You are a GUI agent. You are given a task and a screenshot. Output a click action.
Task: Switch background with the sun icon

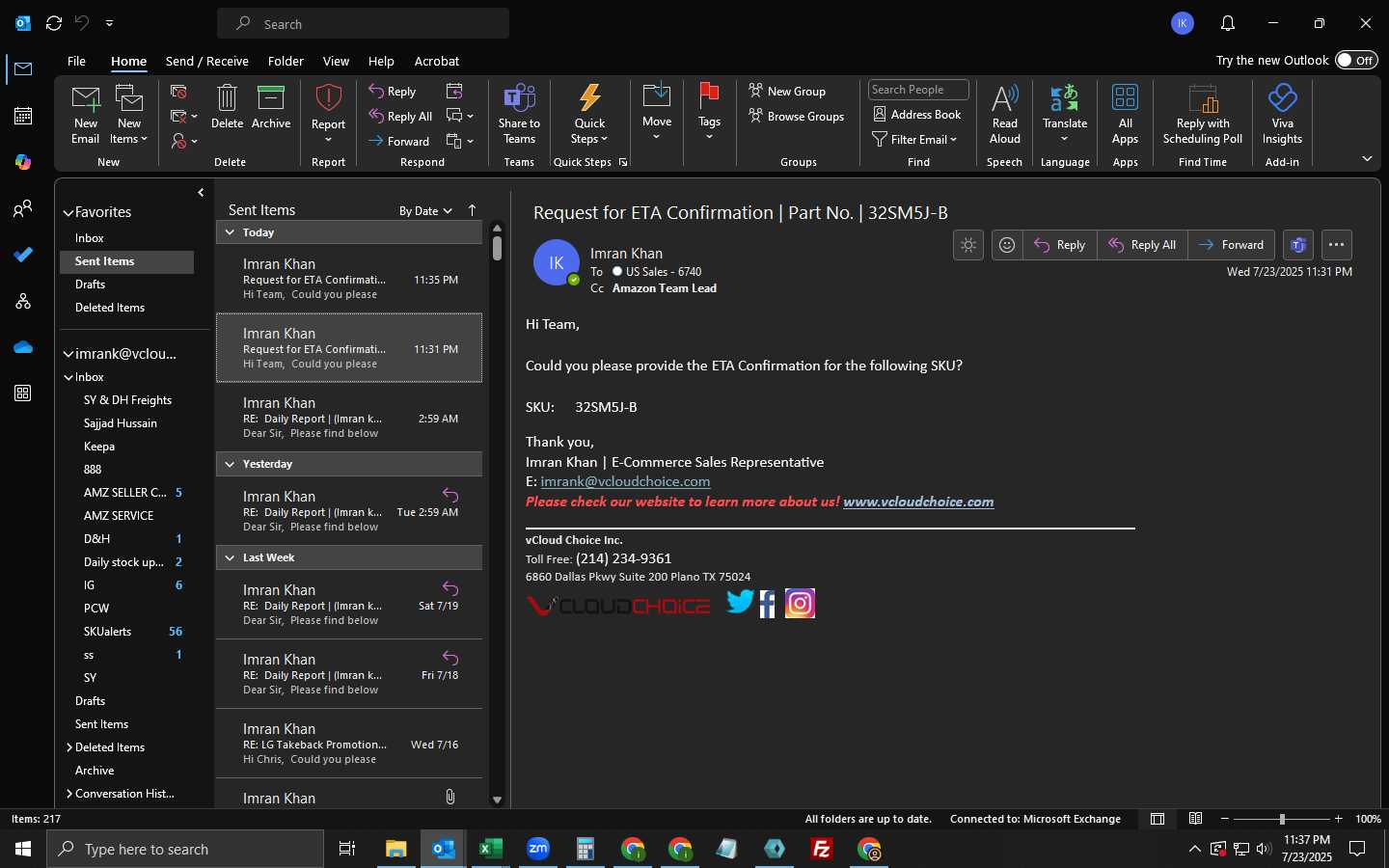(968, 245)
